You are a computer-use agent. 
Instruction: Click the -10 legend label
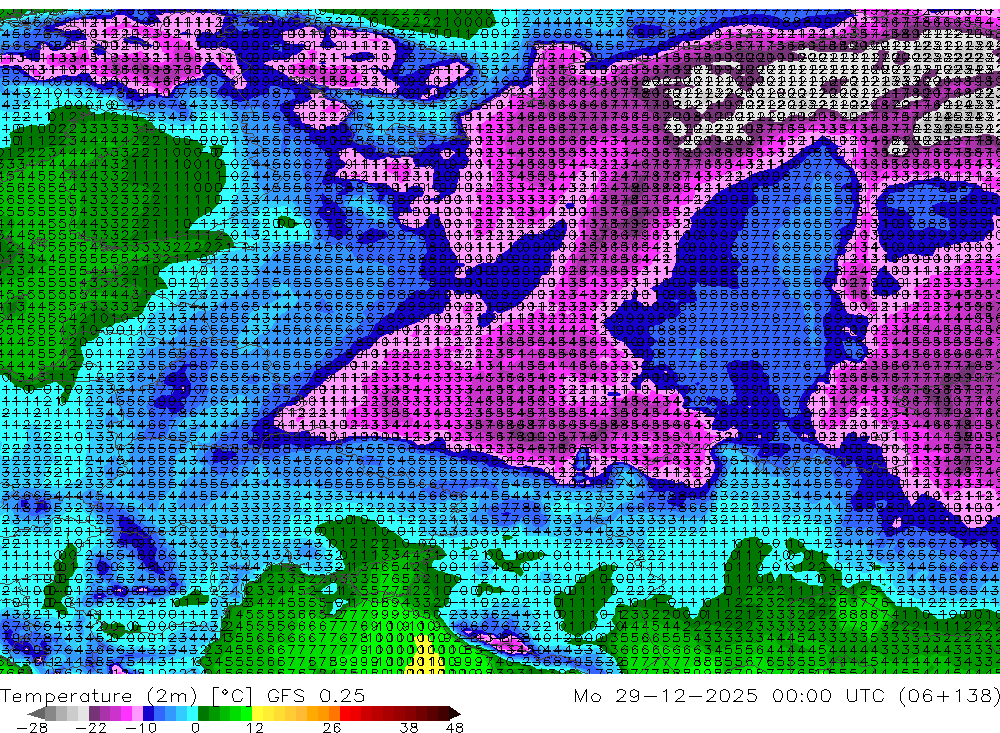pos(141,727)
